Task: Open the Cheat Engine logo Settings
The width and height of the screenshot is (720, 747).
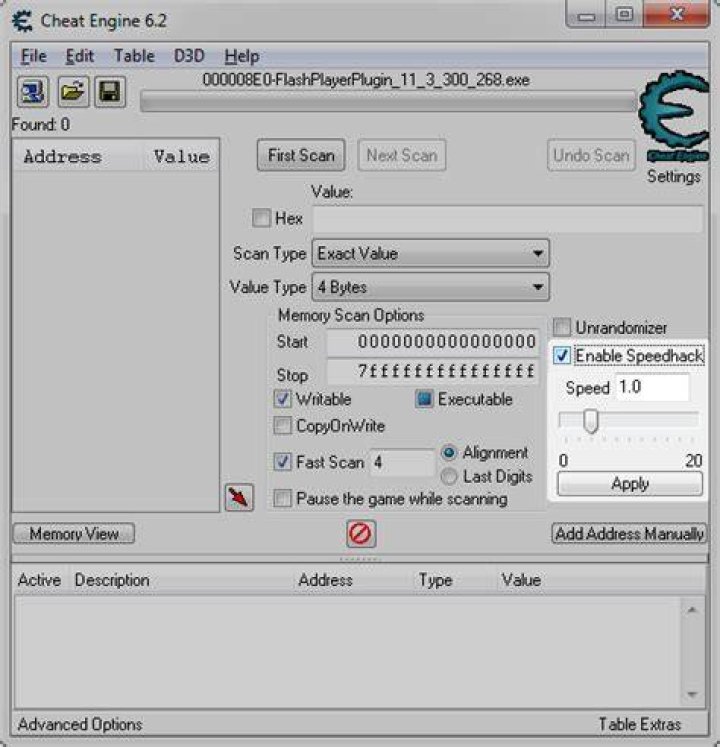Action: (675, 128)
